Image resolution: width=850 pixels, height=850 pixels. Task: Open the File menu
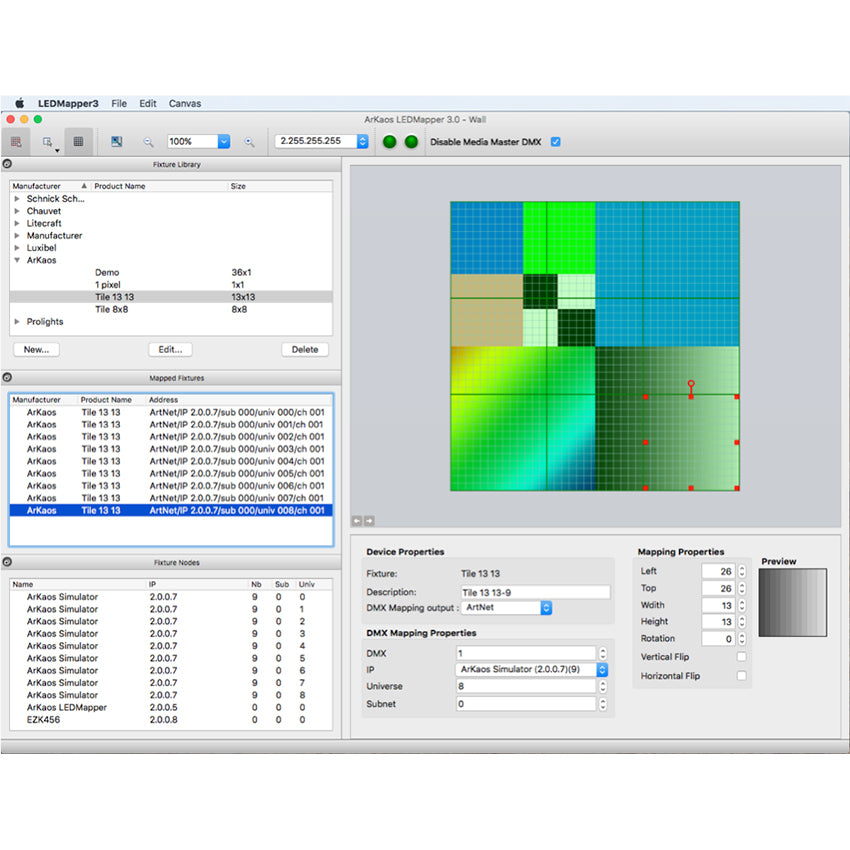coord(119,103)
